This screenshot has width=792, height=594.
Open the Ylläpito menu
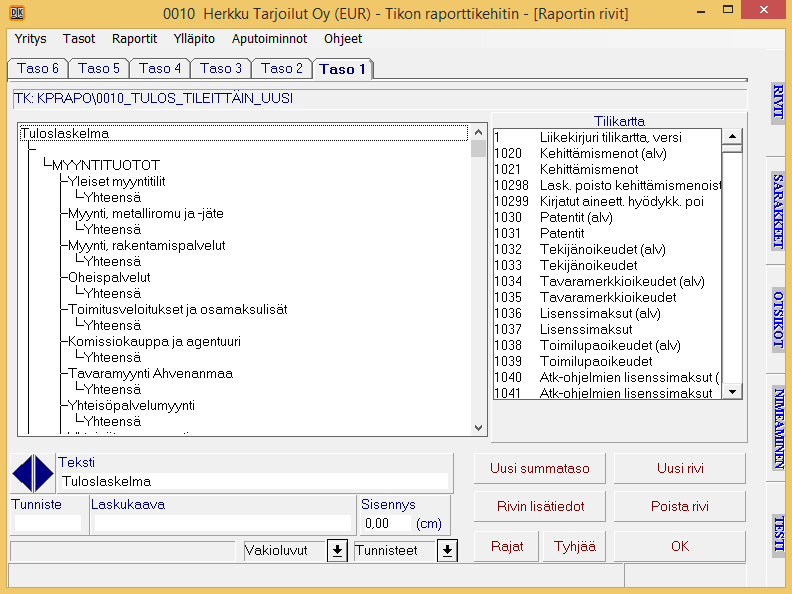(x=194, y=39)
